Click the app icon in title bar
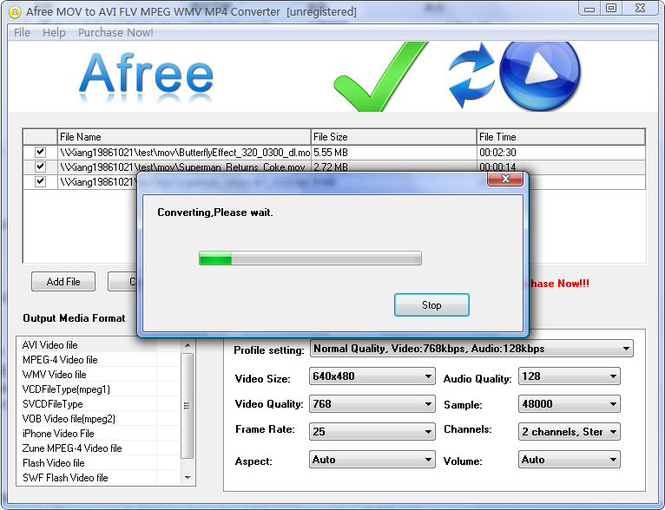 coord(14,12)
